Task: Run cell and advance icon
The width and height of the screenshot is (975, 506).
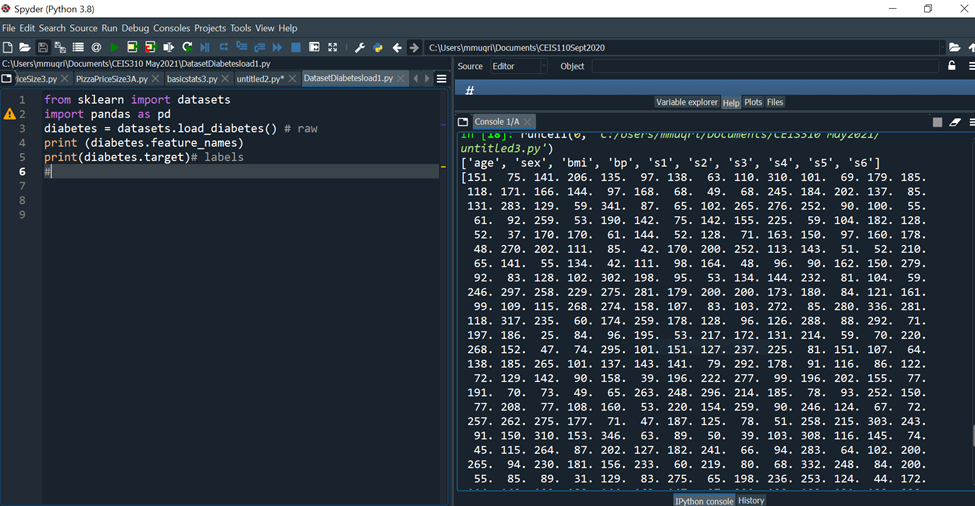Action: click(x=150, y=47)
